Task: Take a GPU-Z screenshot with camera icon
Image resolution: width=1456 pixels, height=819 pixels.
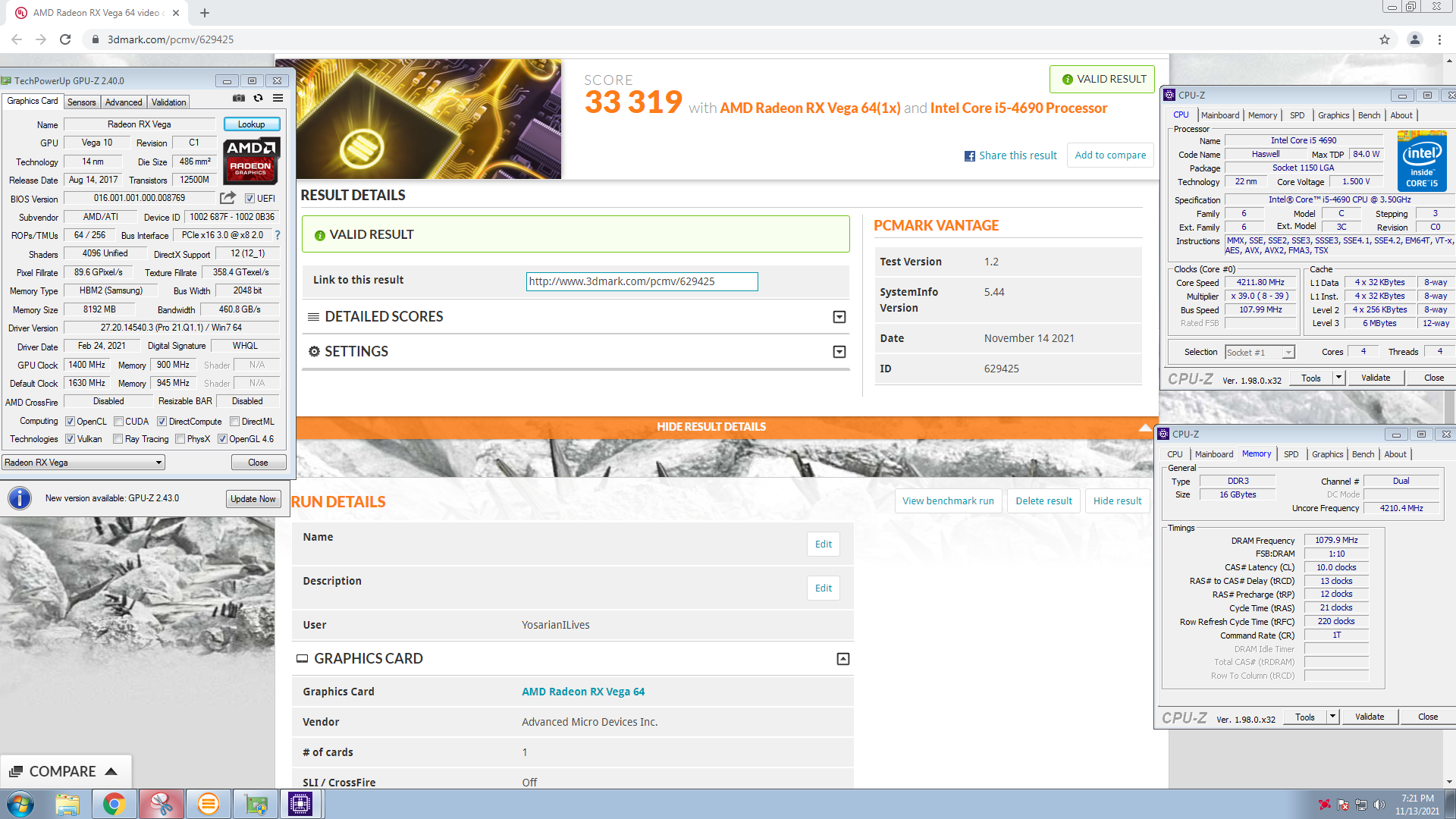Action: (x=239, y=99)
